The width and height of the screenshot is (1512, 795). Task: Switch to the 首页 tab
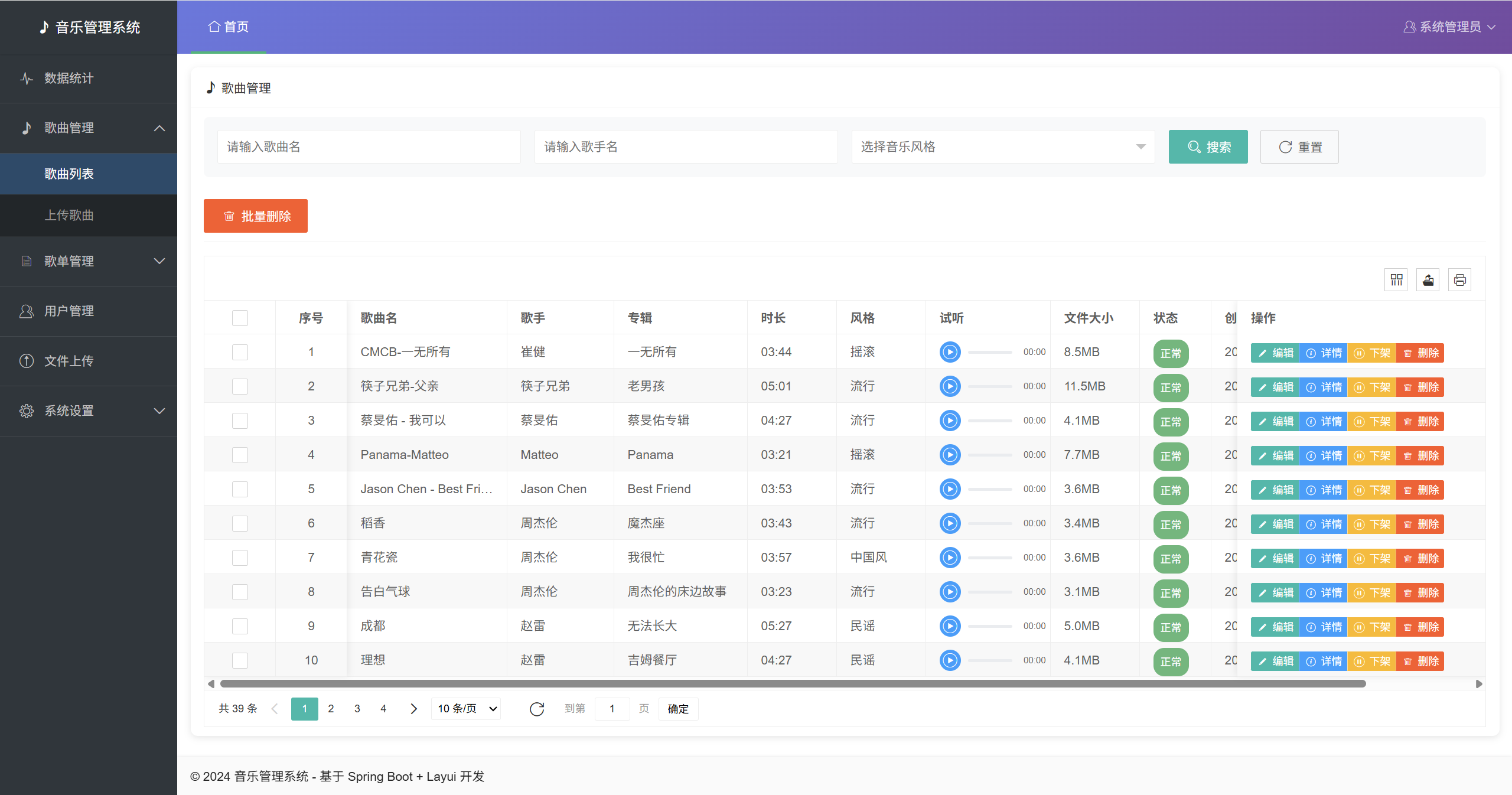229,27
